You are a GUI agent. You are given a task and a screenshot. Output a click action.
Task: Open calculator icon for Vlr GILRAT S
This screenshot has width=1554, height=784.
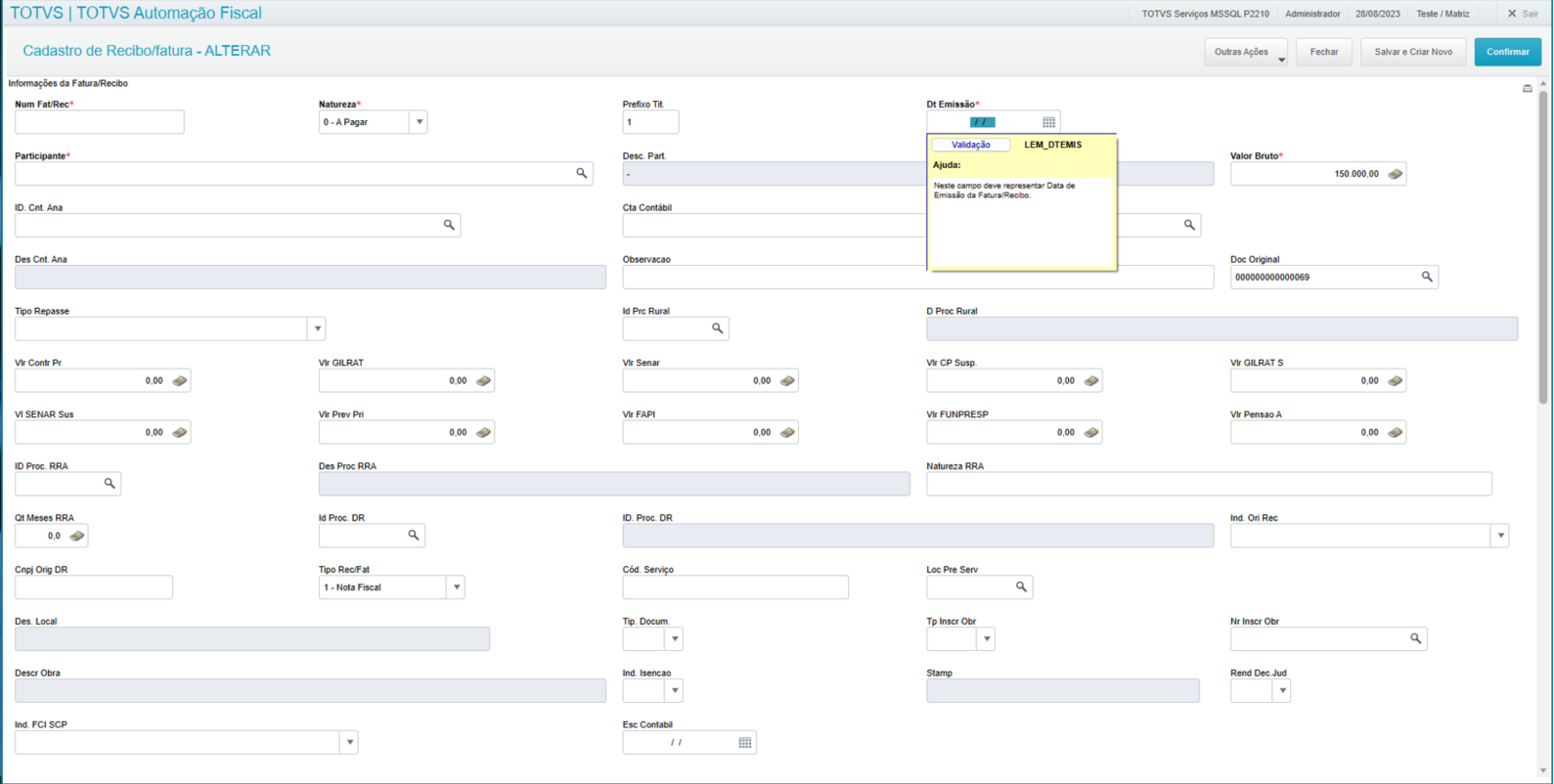1396,380
